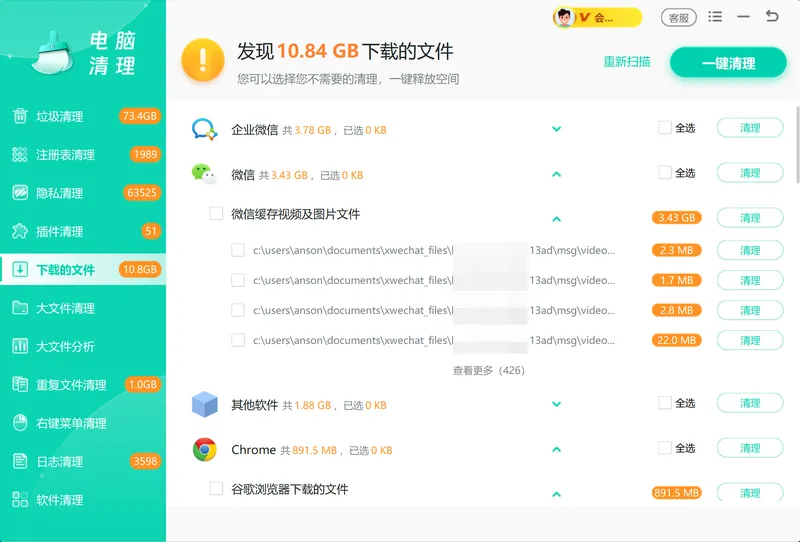Viewport: 800px width, 542px height.
Task: Open the 注册表清理 menu item
Action: [83, 154]
